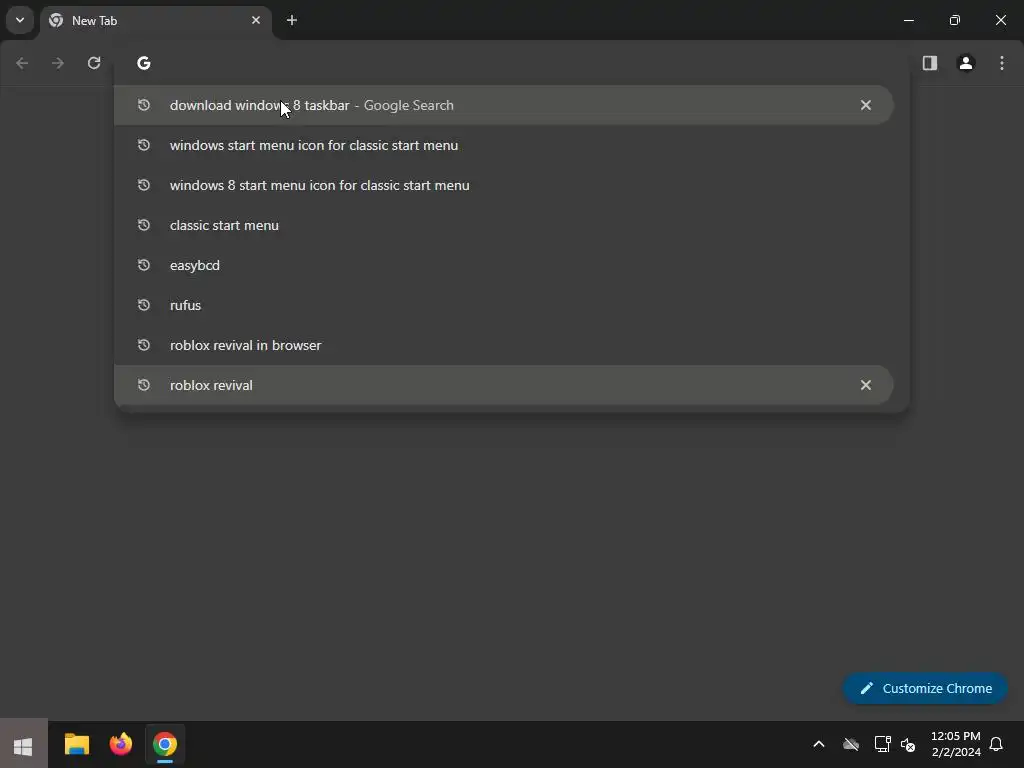Restore down the Chrome window

click(955, 20)
